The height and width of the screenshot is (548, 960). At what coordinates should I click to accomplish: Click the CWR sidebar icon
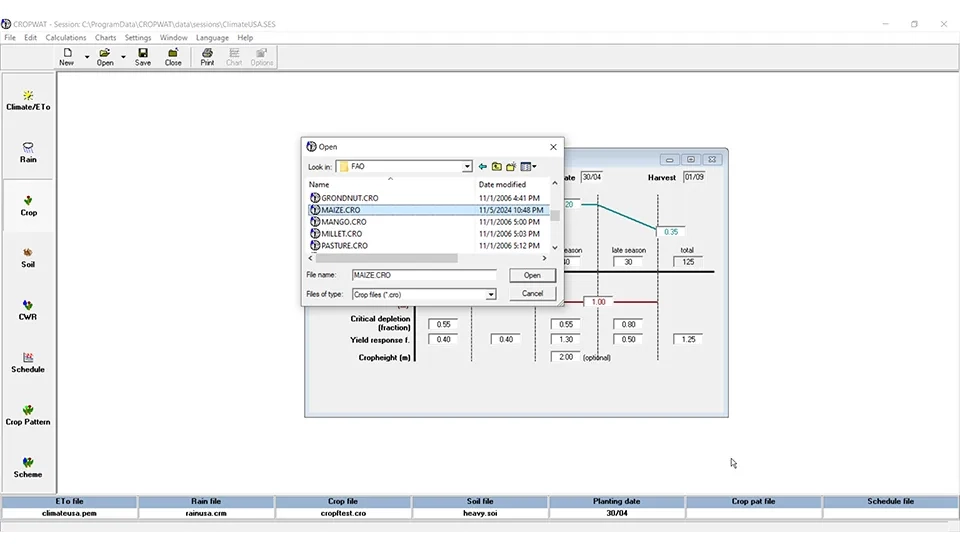pos(28,309)
